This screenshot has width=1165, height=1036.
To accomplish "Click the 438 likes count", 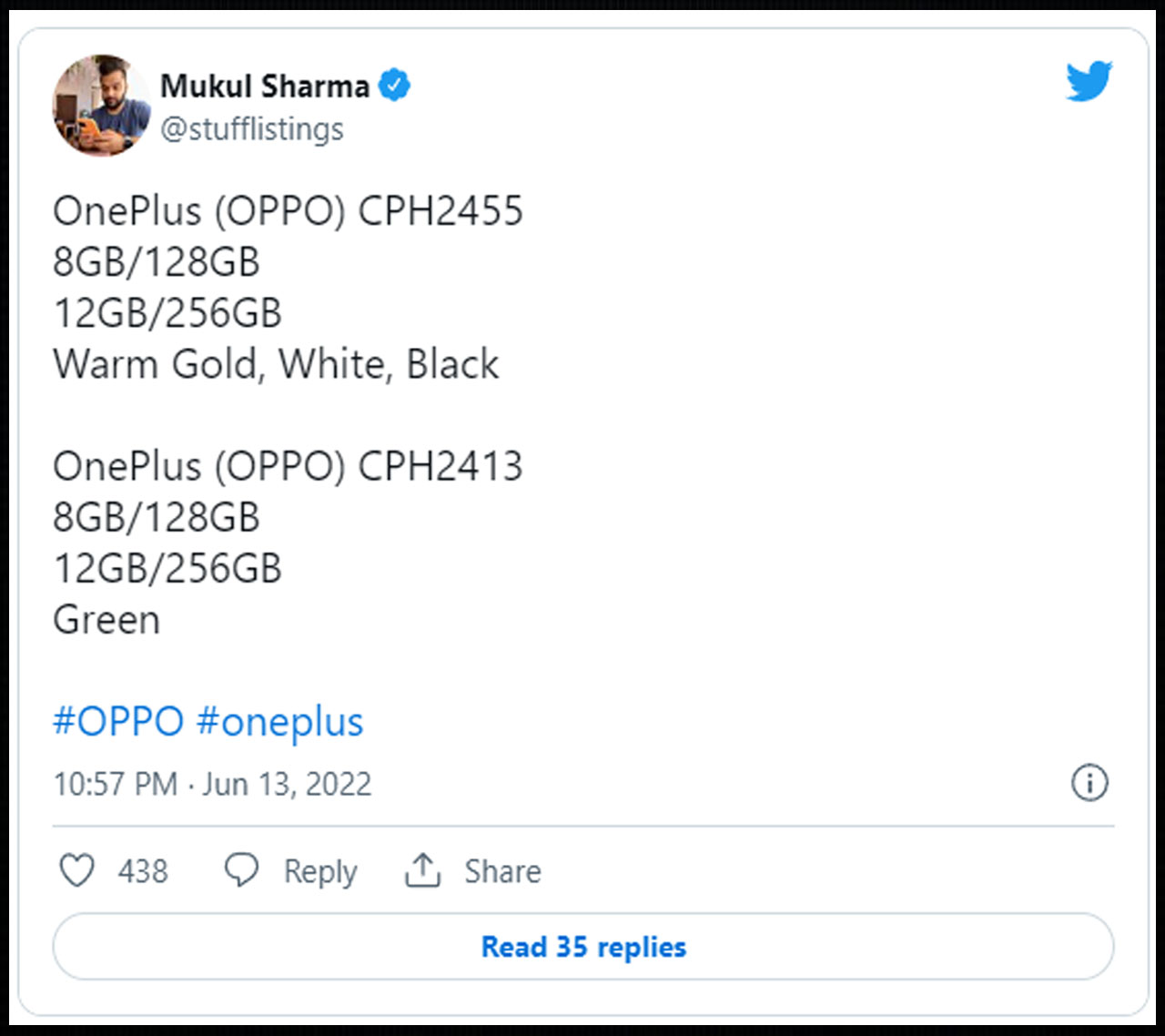I will click(x=143, y=871).
